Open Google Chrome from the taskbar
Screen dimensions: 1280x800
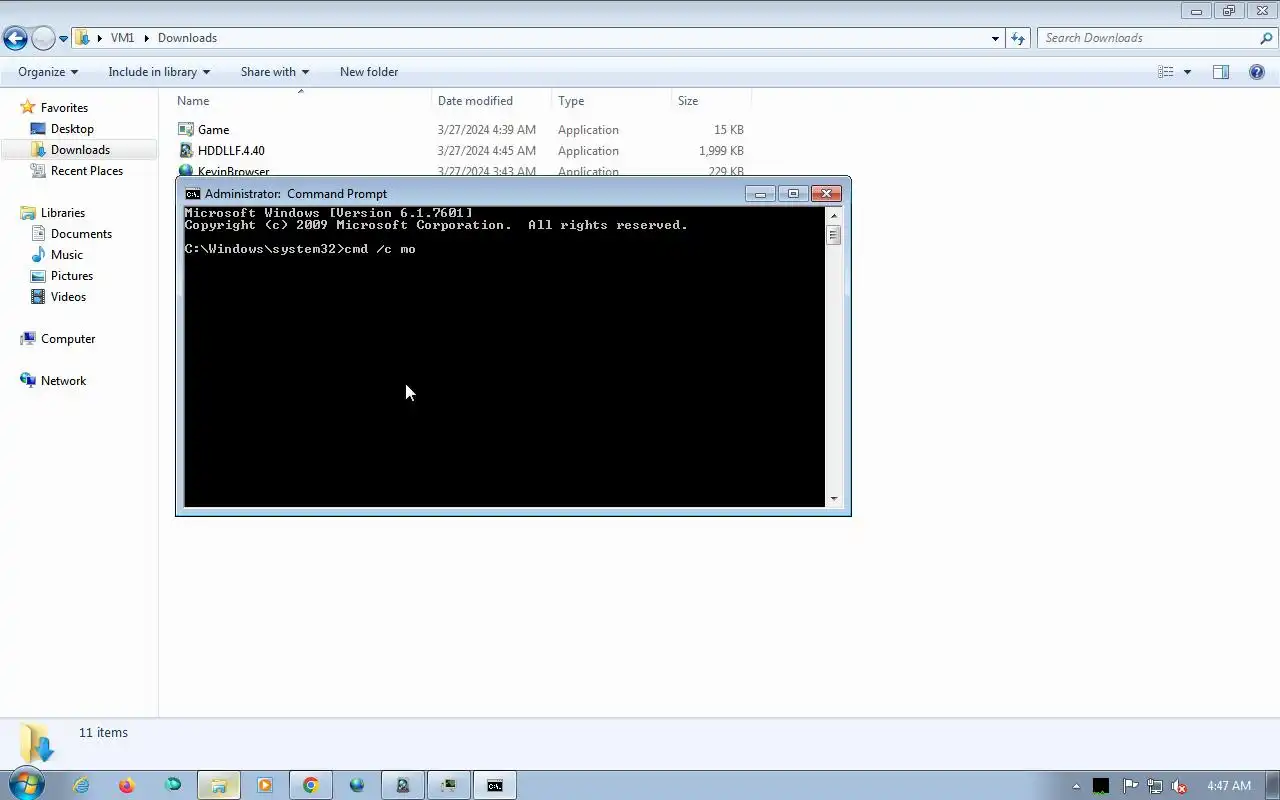pos(311,785)
